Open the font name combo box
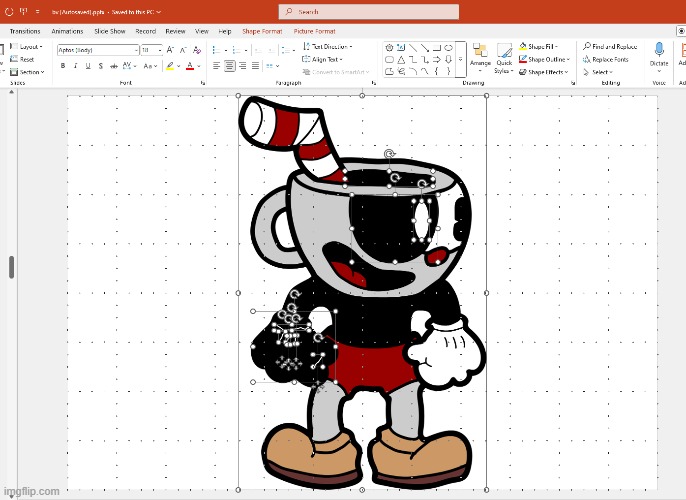Viewport: 686px width, 500px height. click(98, 50)
